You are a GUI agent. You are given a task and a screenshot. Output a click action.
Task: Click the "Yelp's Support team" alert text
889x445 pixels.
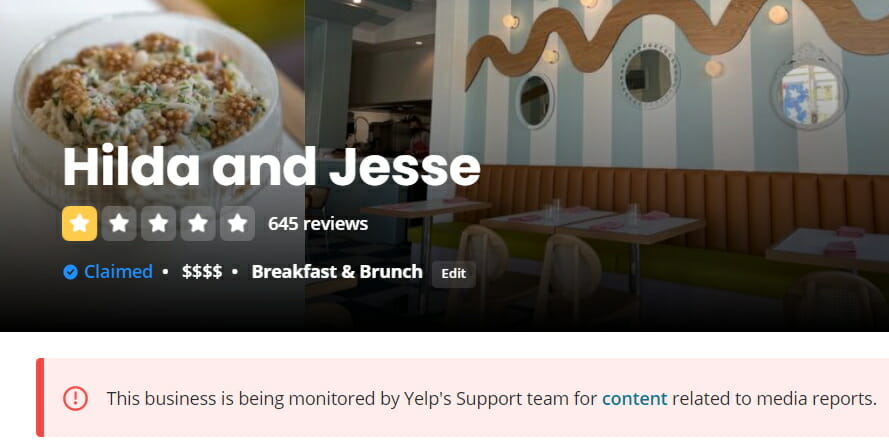[x=485, y=398]
